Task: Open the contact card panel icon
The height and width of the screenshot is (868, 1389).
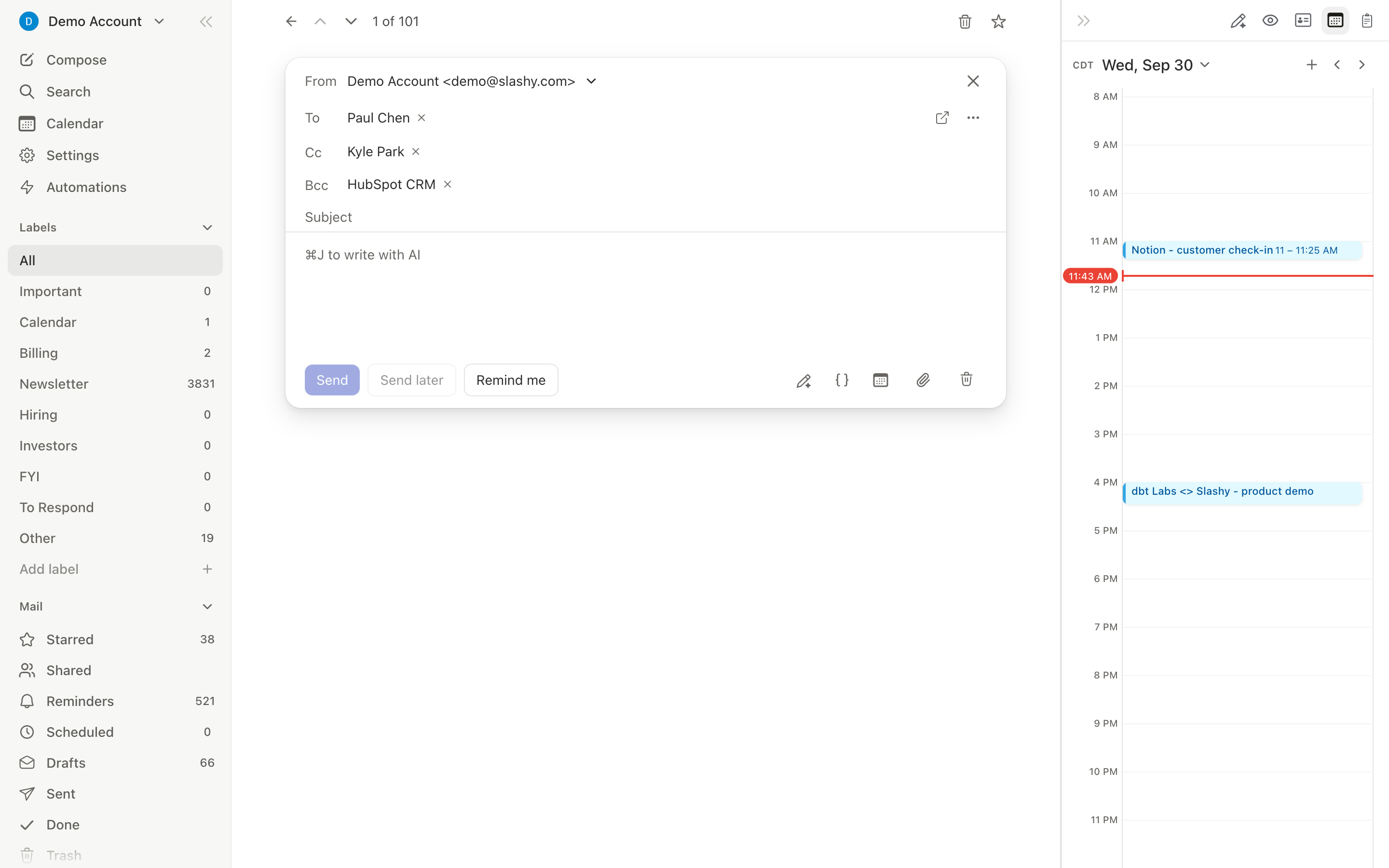Action: tap(1303, 21)
